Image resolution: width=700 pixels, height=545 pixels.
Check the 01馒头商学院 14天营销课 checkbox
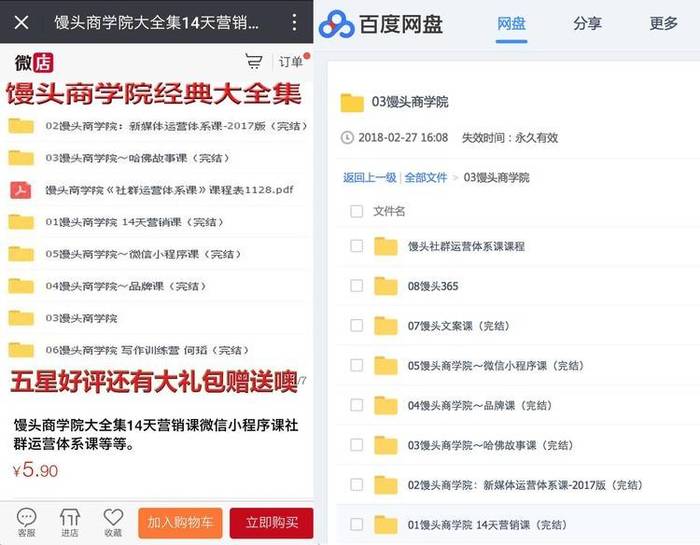357,524
